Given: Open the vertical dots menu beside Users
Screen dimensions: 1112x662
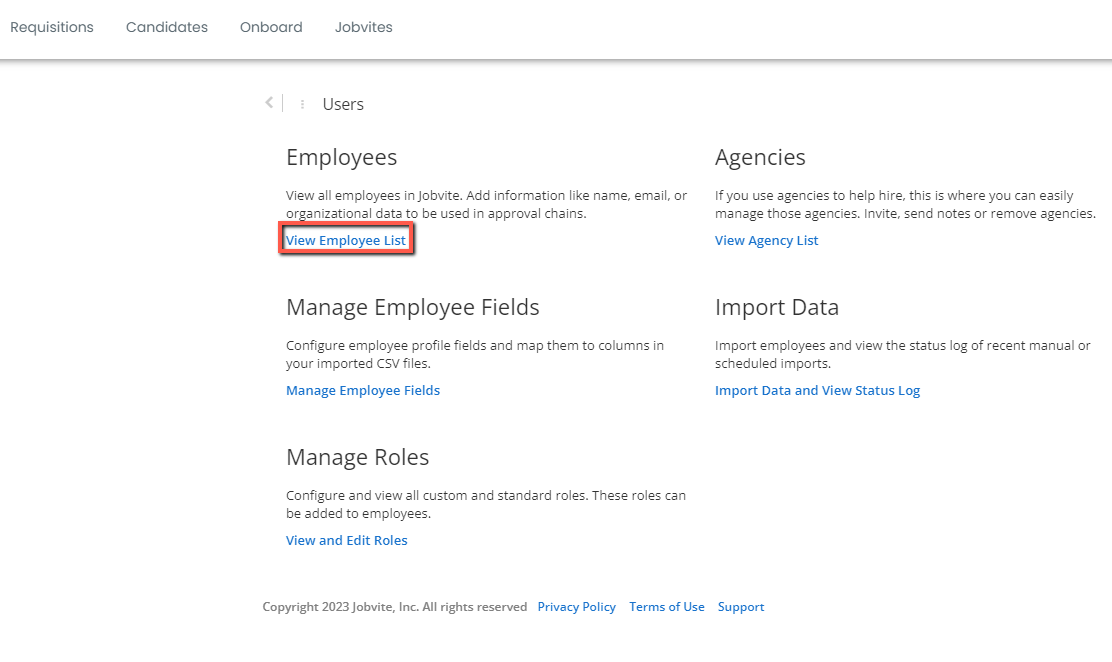Looking at the screenshot, I should coord(302,104).
